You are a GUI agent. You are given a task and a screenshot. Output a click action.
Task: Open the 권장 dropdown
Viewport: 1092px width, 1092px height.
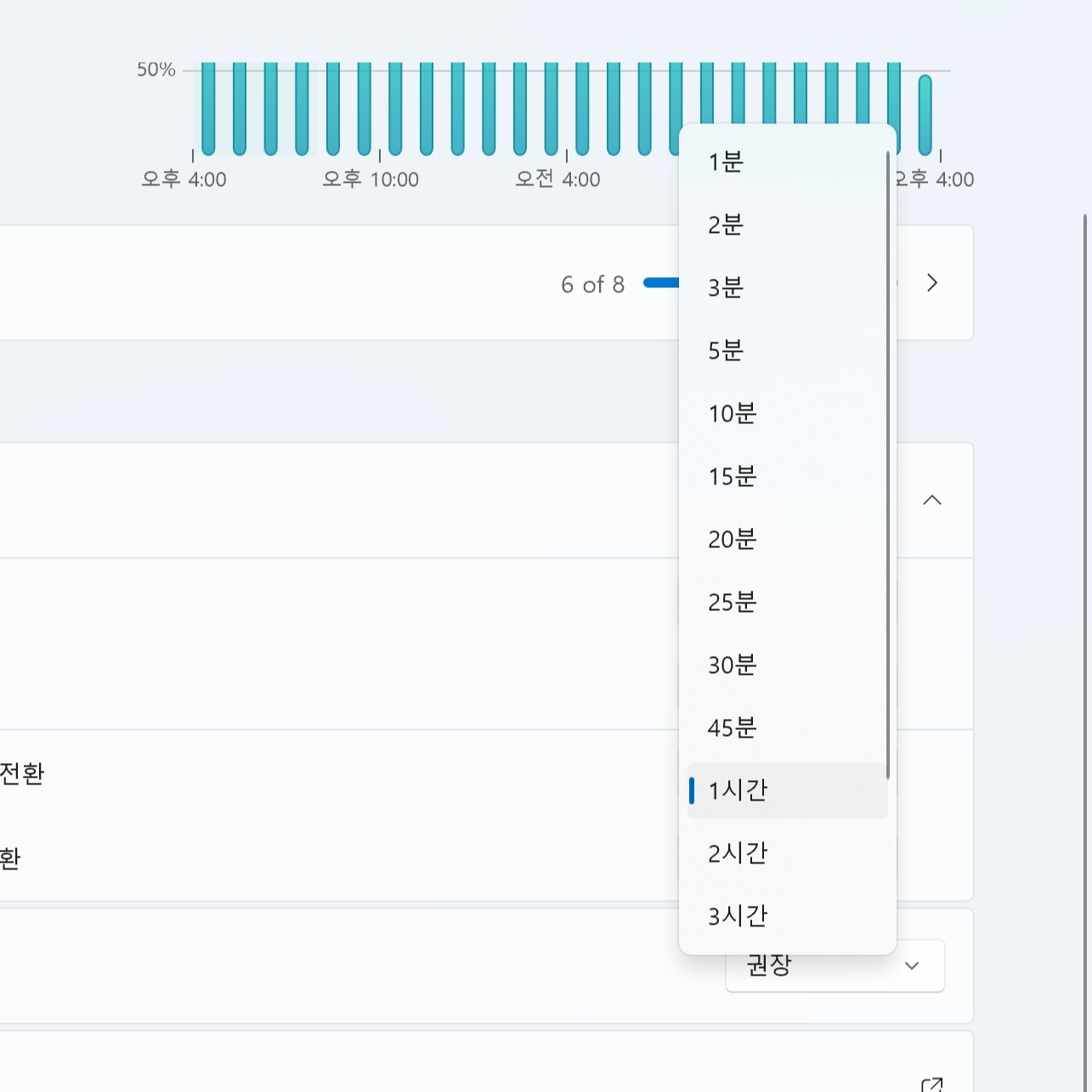pos(835,966)
